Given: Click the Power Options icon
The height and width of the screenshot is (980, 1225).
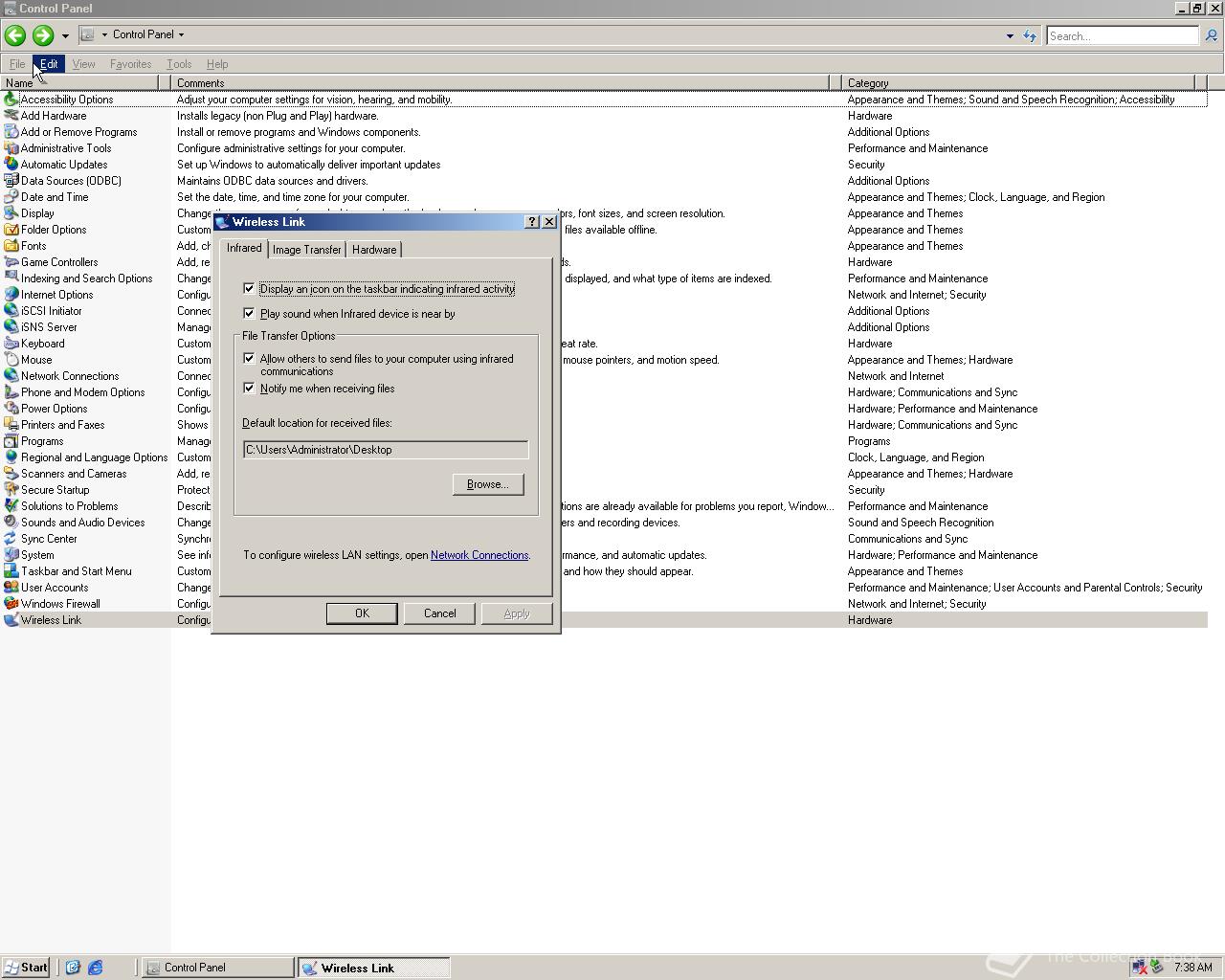Looking at the screenshot, I should (11, 409).
